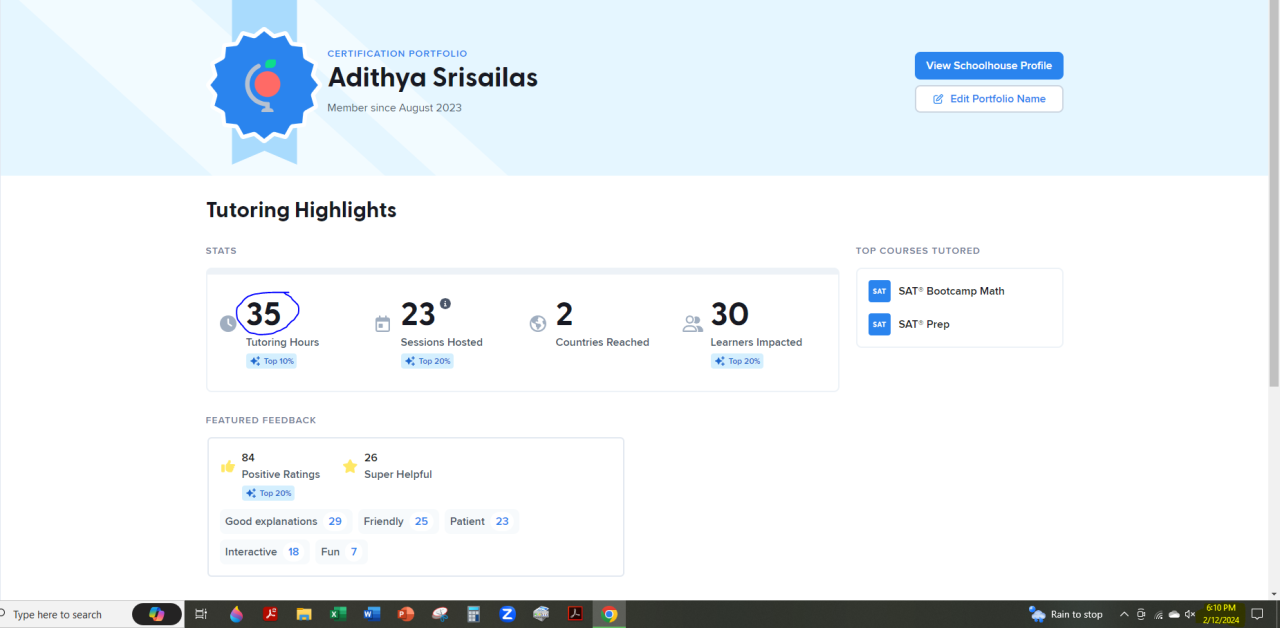Click the View Schoolhouse Profile button
Screen dimensions: 1280x628
pos(989,65)
